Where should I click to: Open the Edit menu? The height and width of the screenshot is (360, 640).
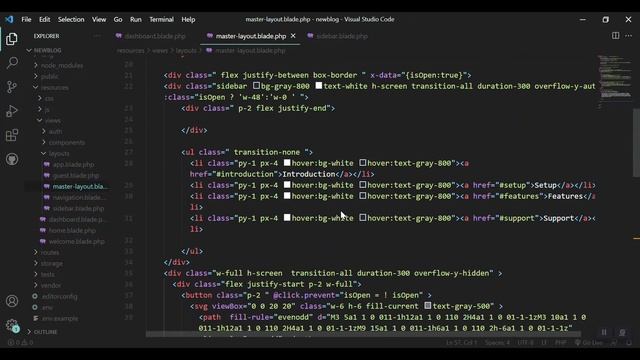coord(44,19)
